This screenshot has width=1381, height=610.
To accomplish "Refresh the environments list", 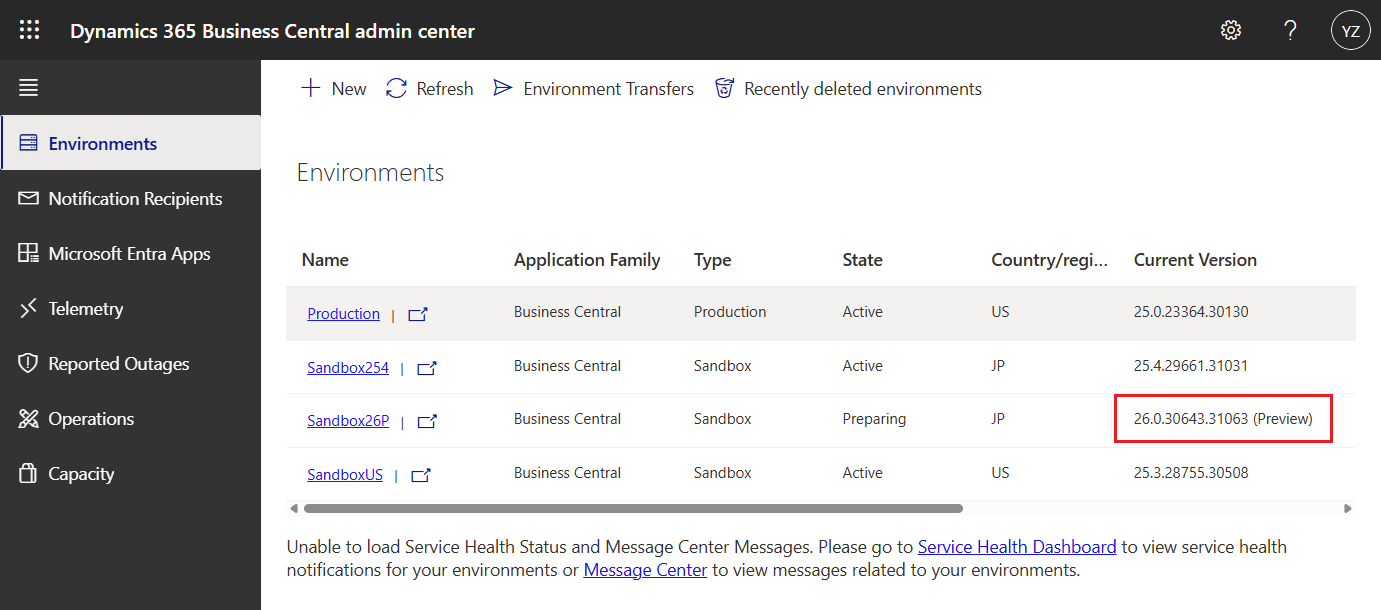I will pyautogui.click(x=429, y=88).
